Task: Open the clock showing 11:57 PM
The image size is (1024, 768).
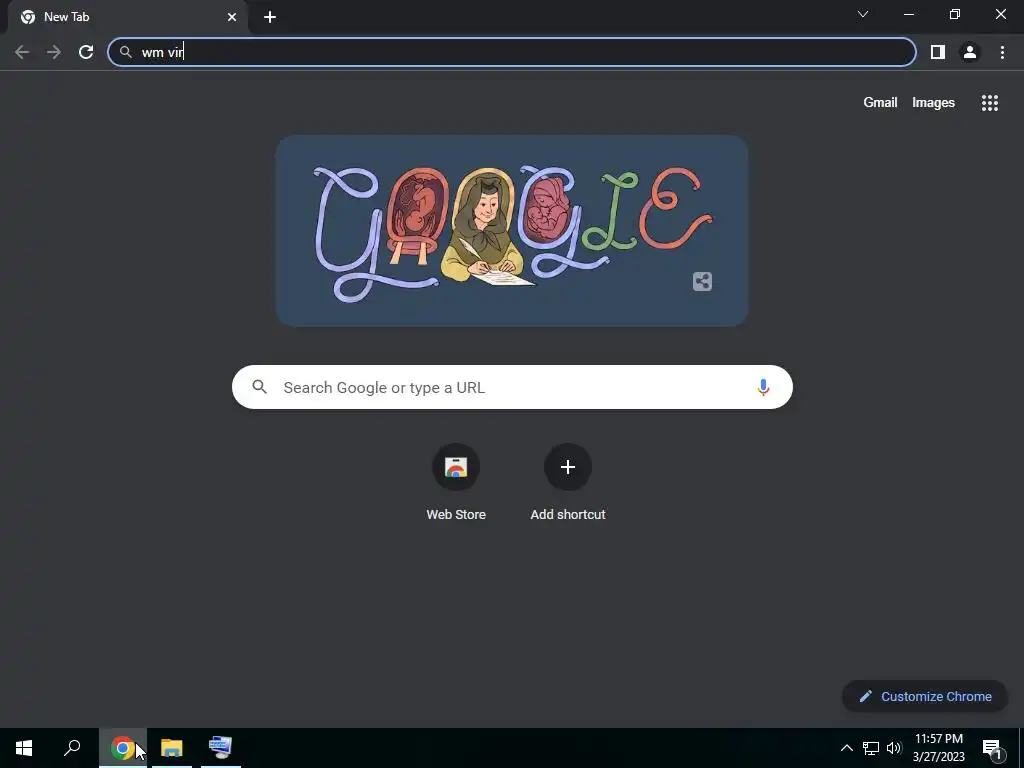Action: point(938,748)
